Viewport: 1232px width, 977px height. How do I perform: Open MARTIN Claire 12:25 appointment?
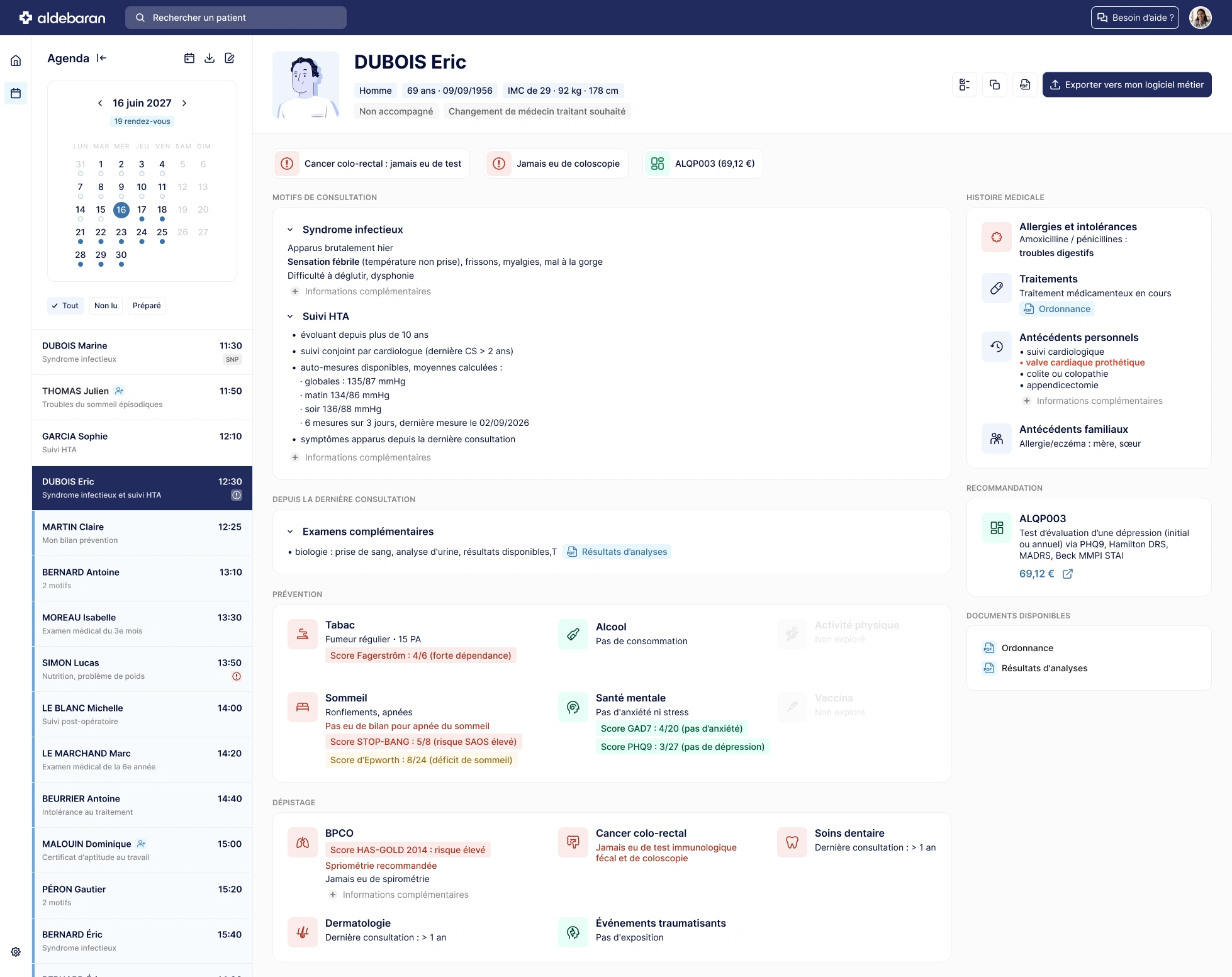coord(142,533)
